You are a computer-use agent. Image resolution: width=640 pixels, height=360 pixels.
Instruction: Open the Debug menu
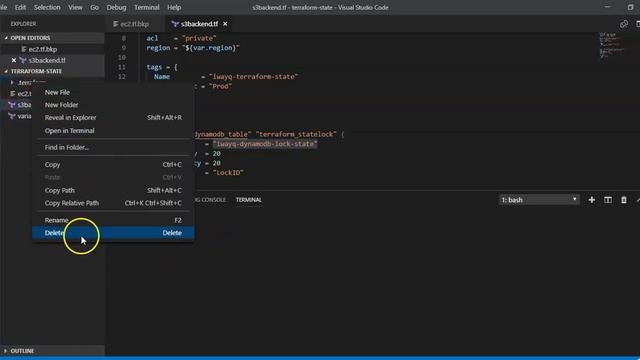pyautogui.click(x=116, y=7)
